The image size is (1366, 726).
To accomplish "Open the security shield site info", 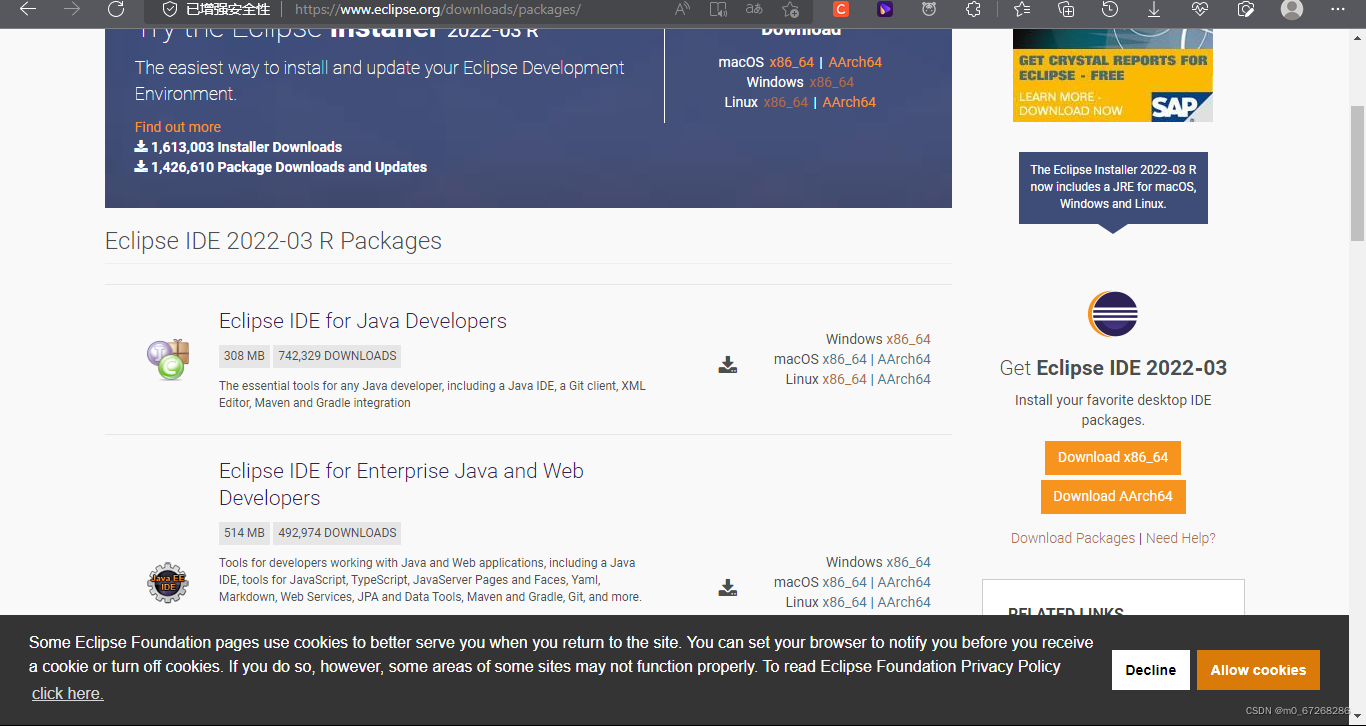I will tap(170, 9).
